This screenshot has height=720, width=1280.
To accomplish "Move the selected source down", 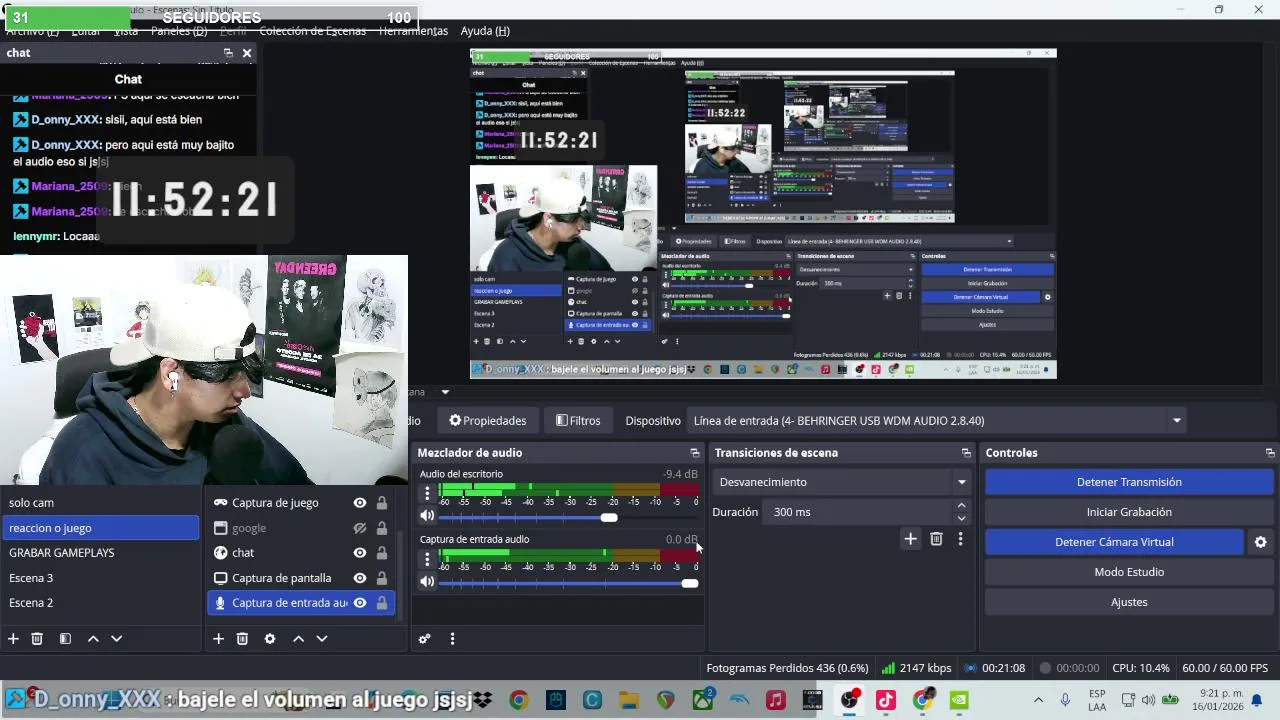I will [x=322, y=638].
